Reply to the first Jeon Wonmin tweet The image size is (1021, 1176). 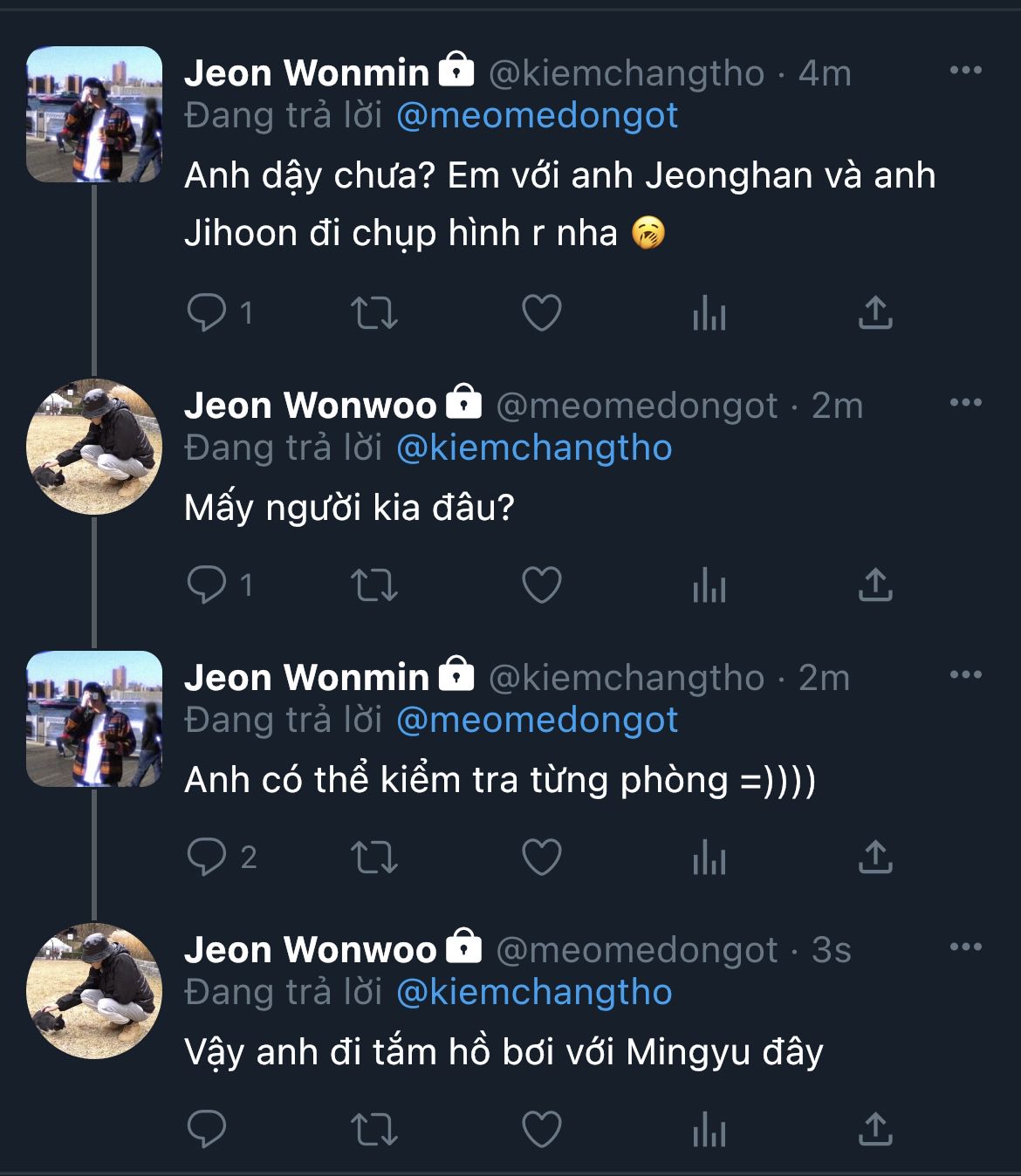[x=207, y=313]
